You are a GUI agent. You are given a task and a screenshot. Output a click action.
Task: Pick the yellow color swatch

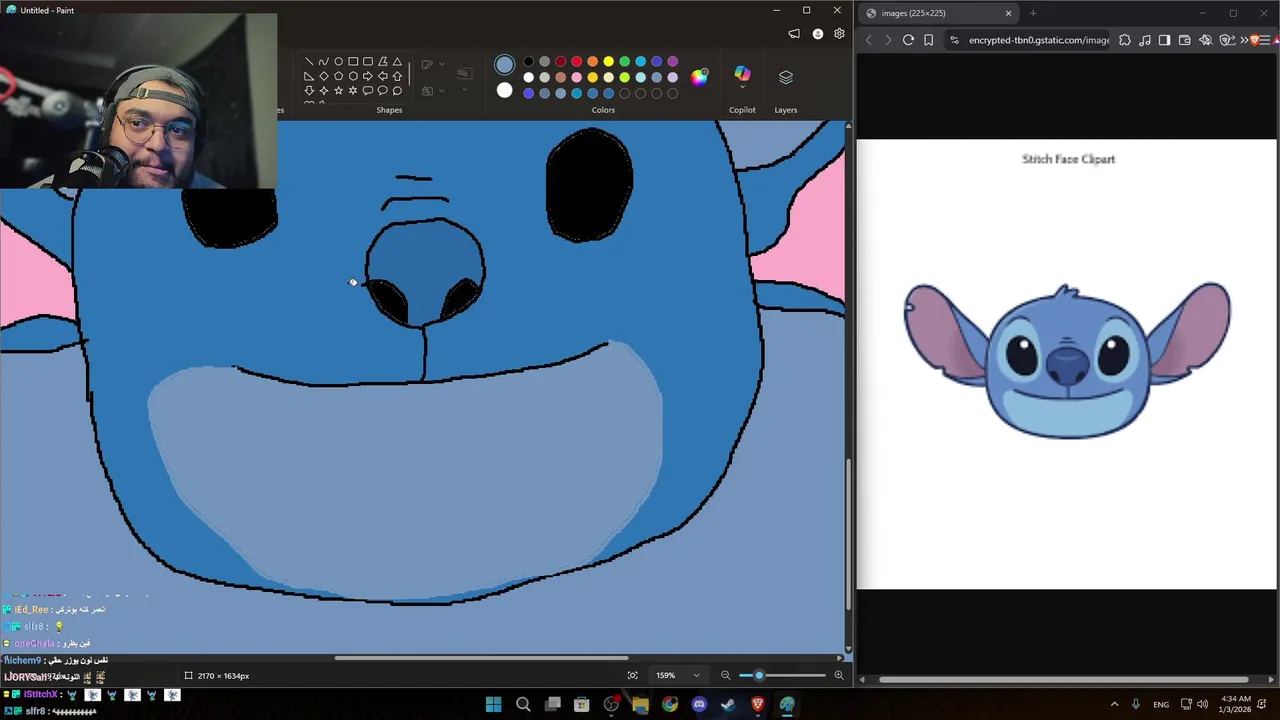coord(608,61)
